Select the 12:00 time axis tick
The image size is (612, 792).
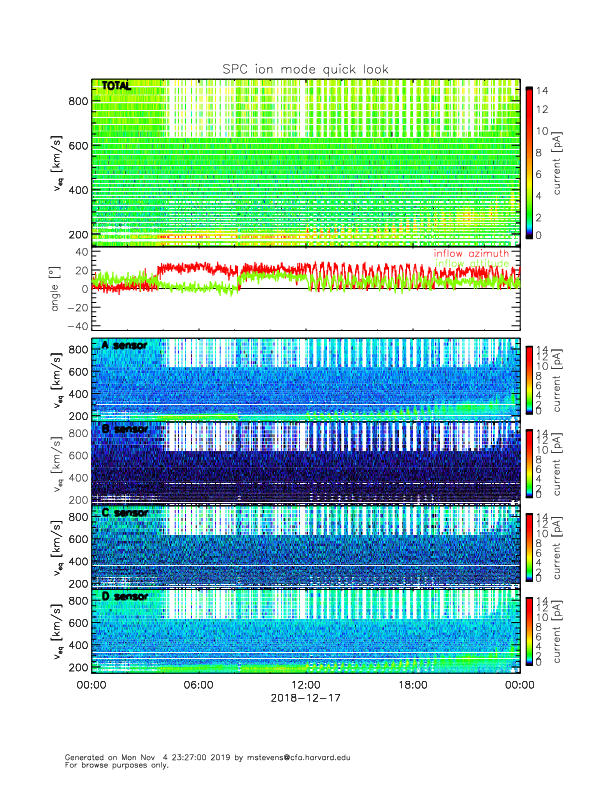click(305, 685)
